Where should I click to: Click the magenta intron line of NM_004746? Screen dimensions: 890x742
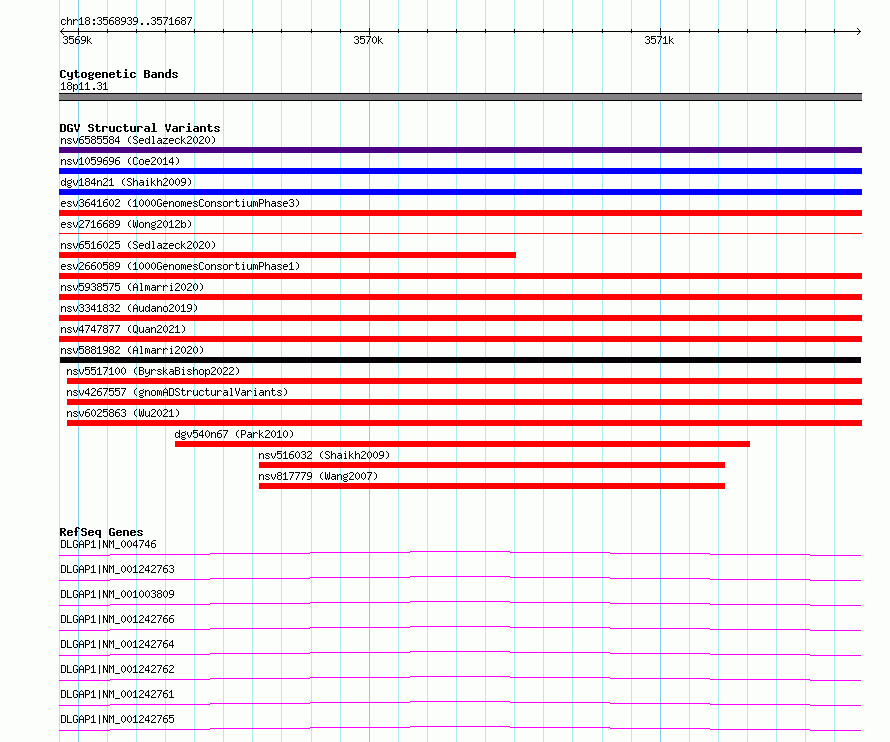tap(460, 552)
